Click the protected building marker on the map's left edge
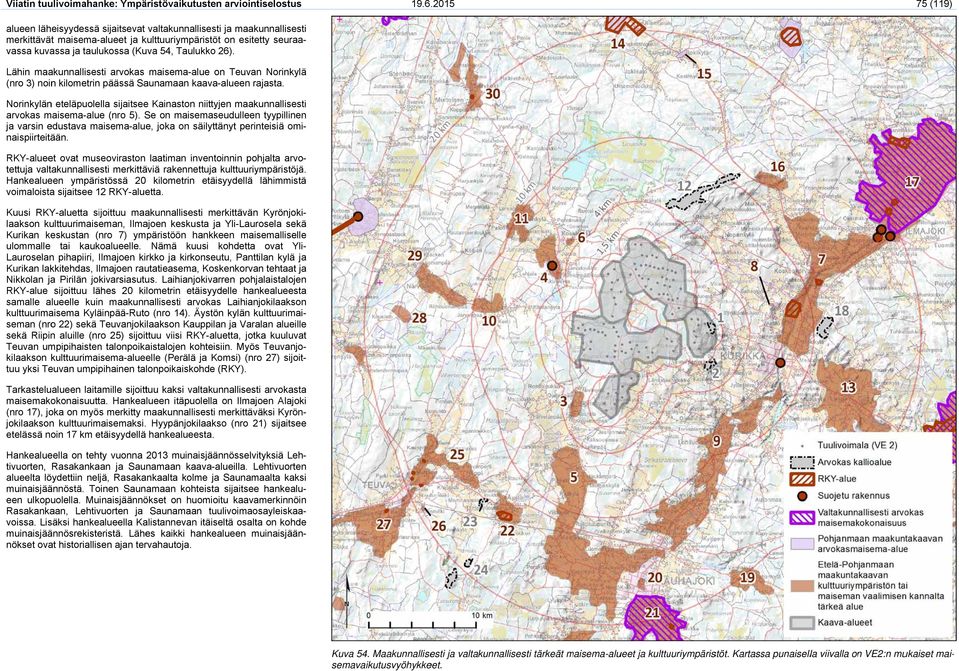The width and height of the screenshot is (959, 671). [x=358, y=217]
